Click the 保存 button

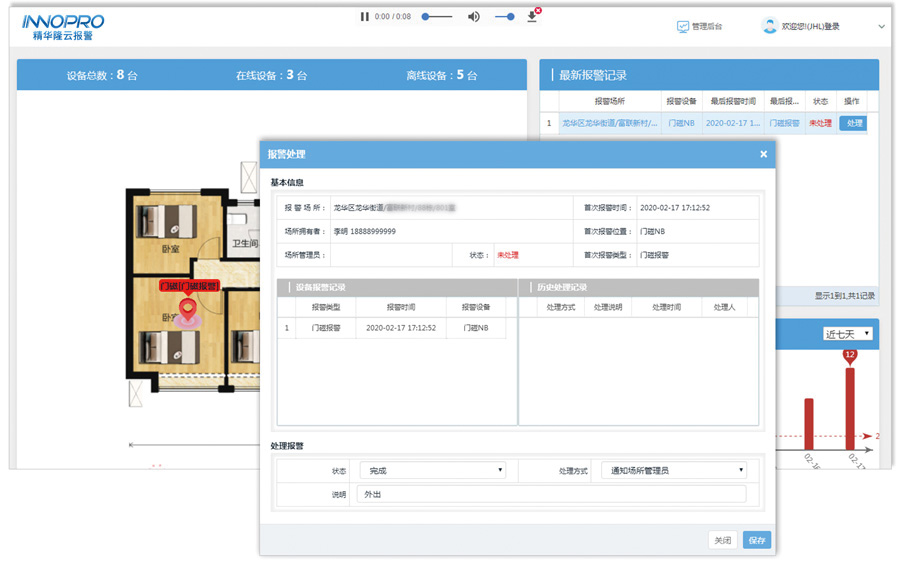(757, 540)
